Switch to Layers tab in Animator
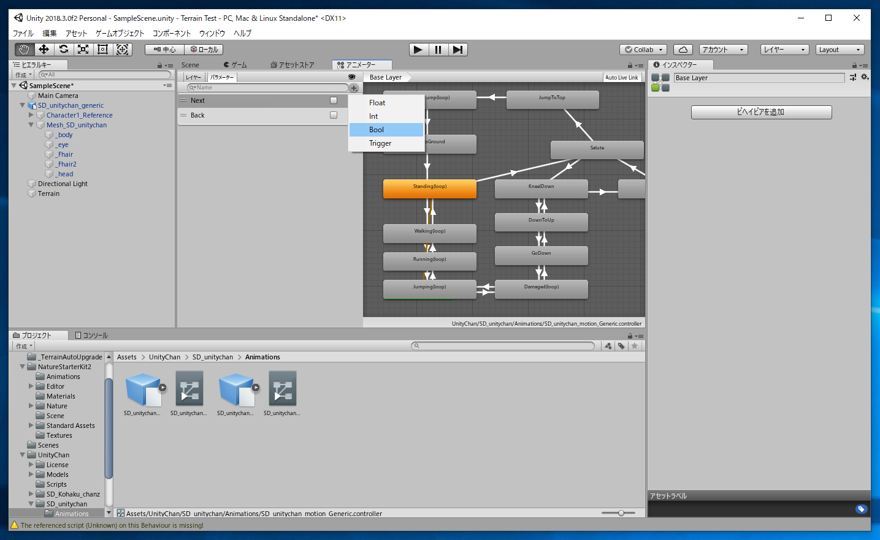 [x=192, y=77]
